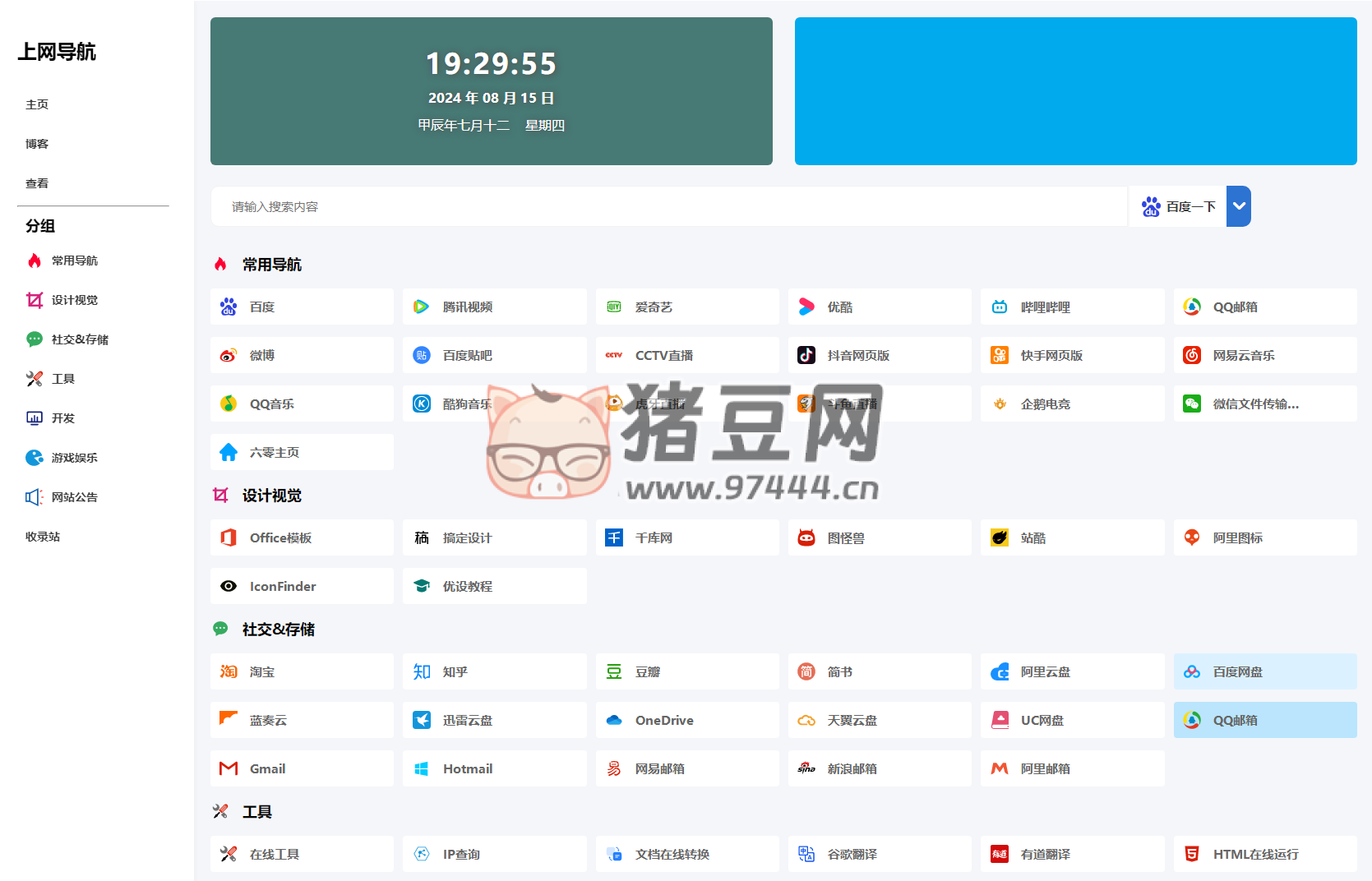
Task: Select 游戏娱乐 group in the sidebar
Action: click(x=74, y=458)
